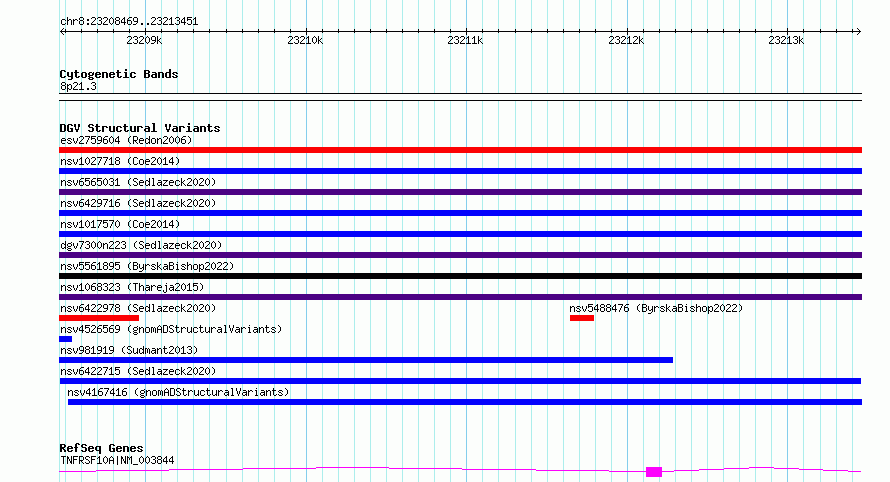This screenshot has width=890, height=482.
Task: Click the DGV Structural Variants track title
Action: 140,128
